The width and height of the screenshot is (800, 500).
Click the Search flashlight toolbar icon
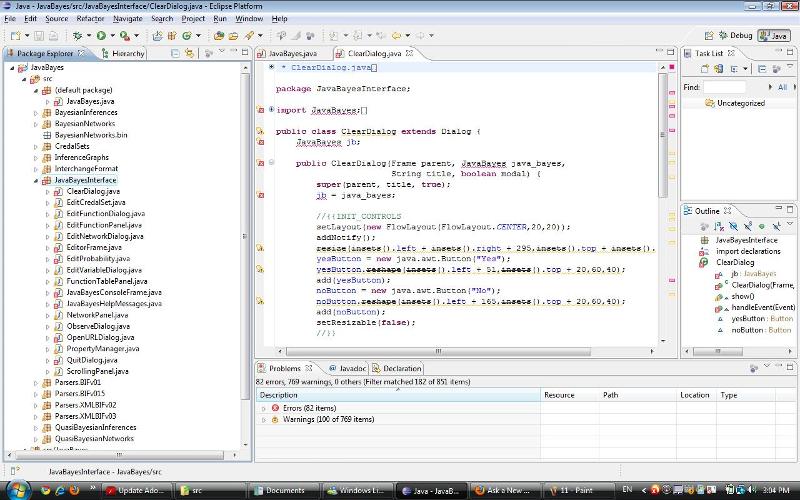249,35
